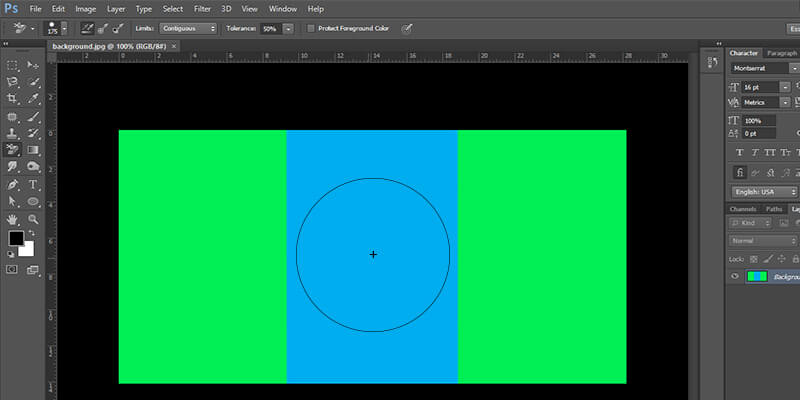Select the Clone Stamp tool
The width and height of the screenshot is (800, 400).
coord(12,133)
